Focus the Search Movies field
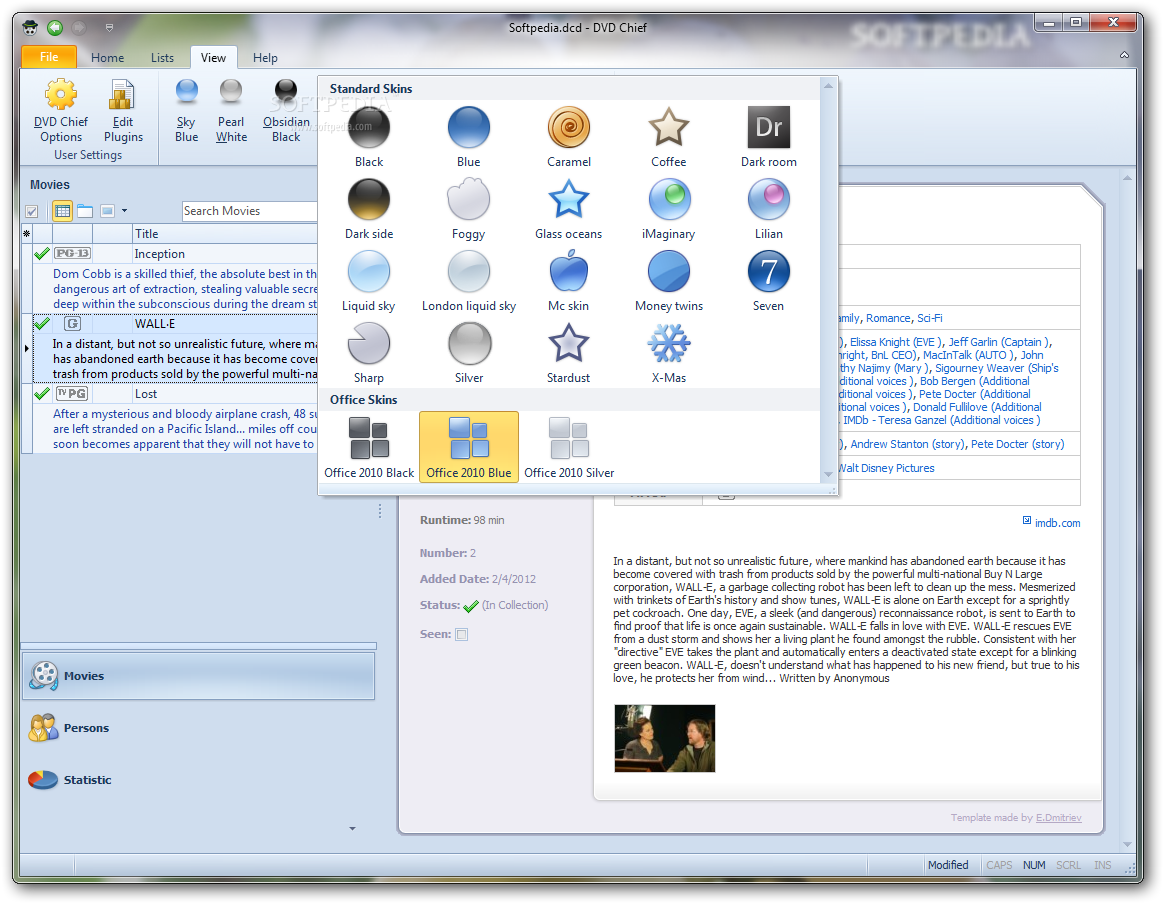Viewport: 1164px width, 904px height. 249,211
